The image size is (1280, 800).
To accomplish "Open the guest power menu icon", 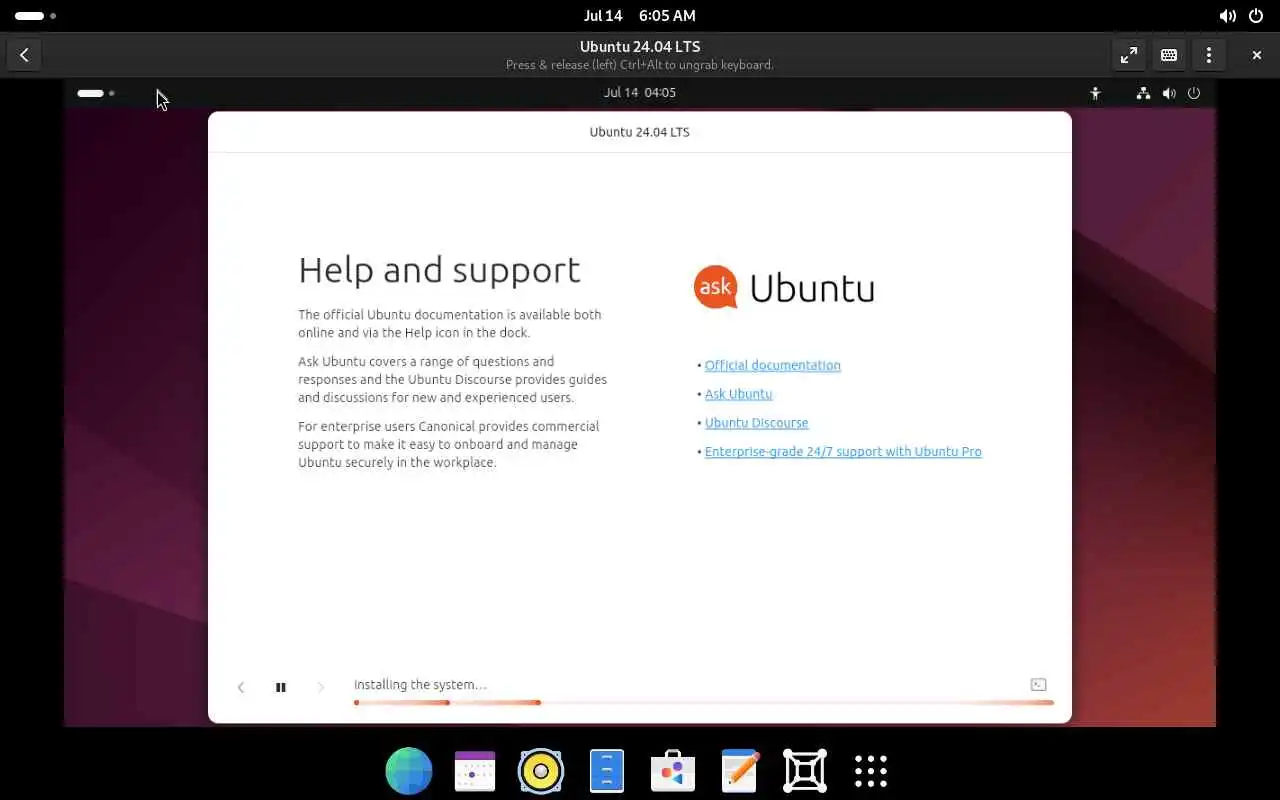I will click(x=1194, y=93).
